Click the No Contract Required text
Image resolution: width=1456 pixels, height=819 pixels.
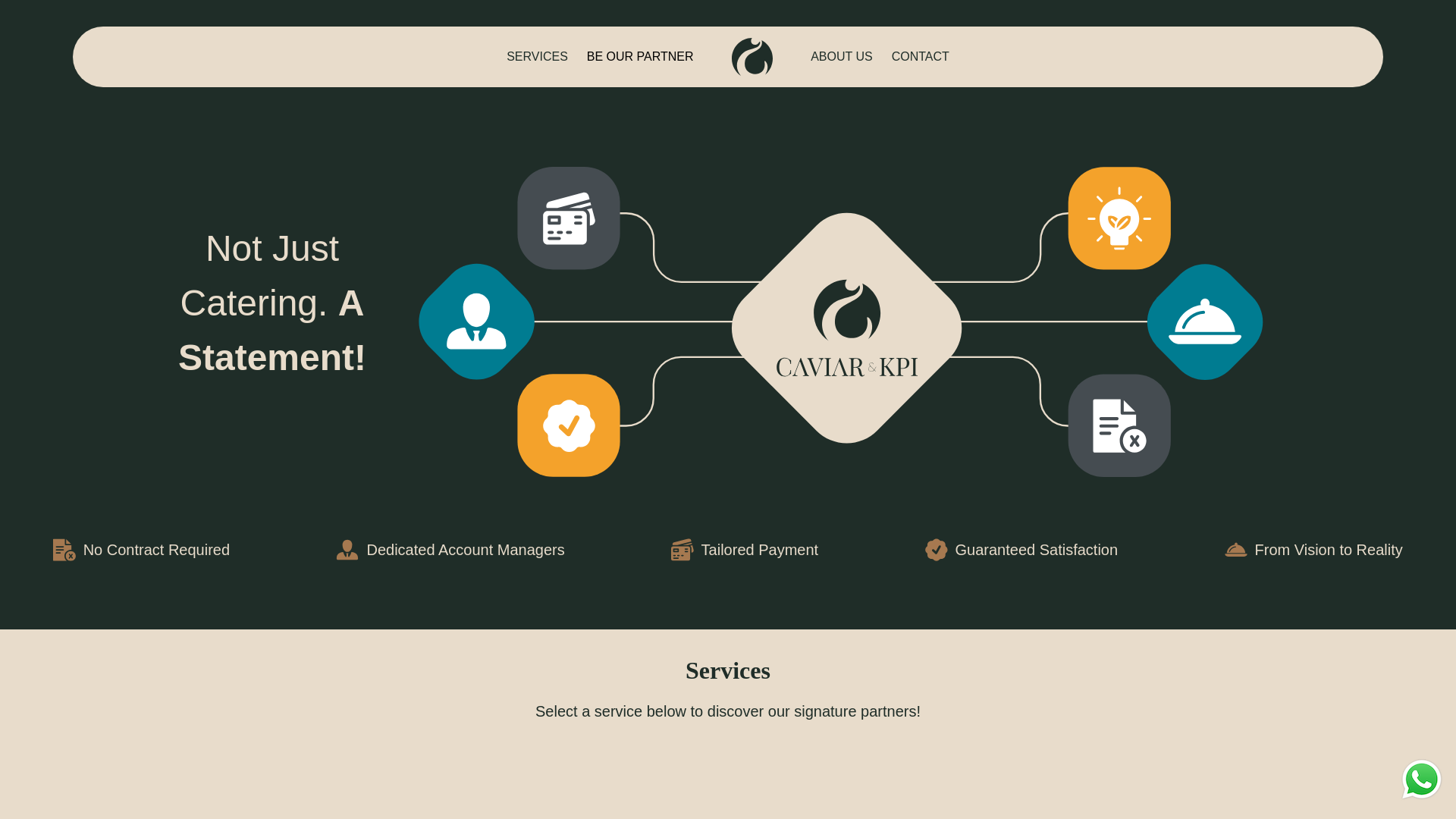pyautogui.click(x=156, y=550)
